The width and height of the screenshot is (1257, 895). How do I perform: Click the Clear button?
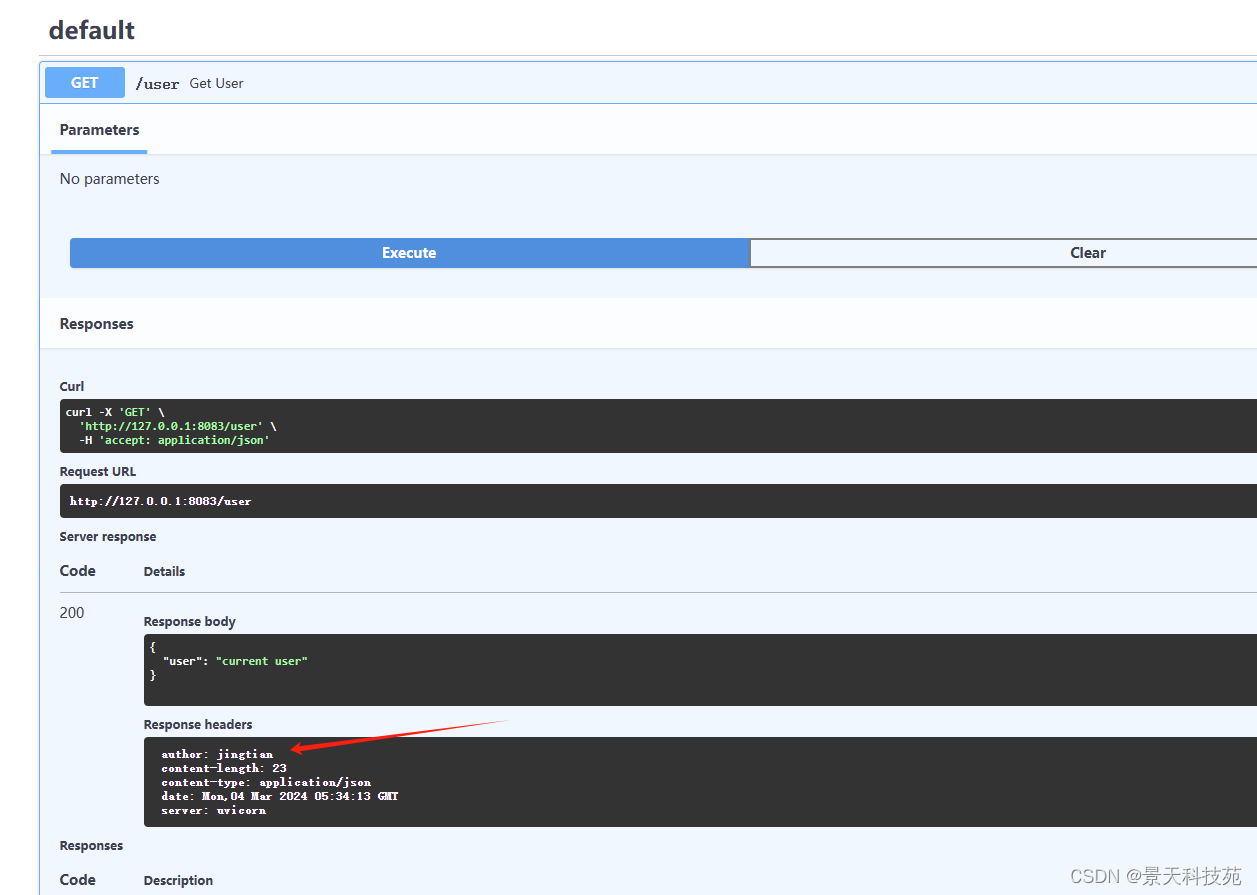pos(1003,253)
